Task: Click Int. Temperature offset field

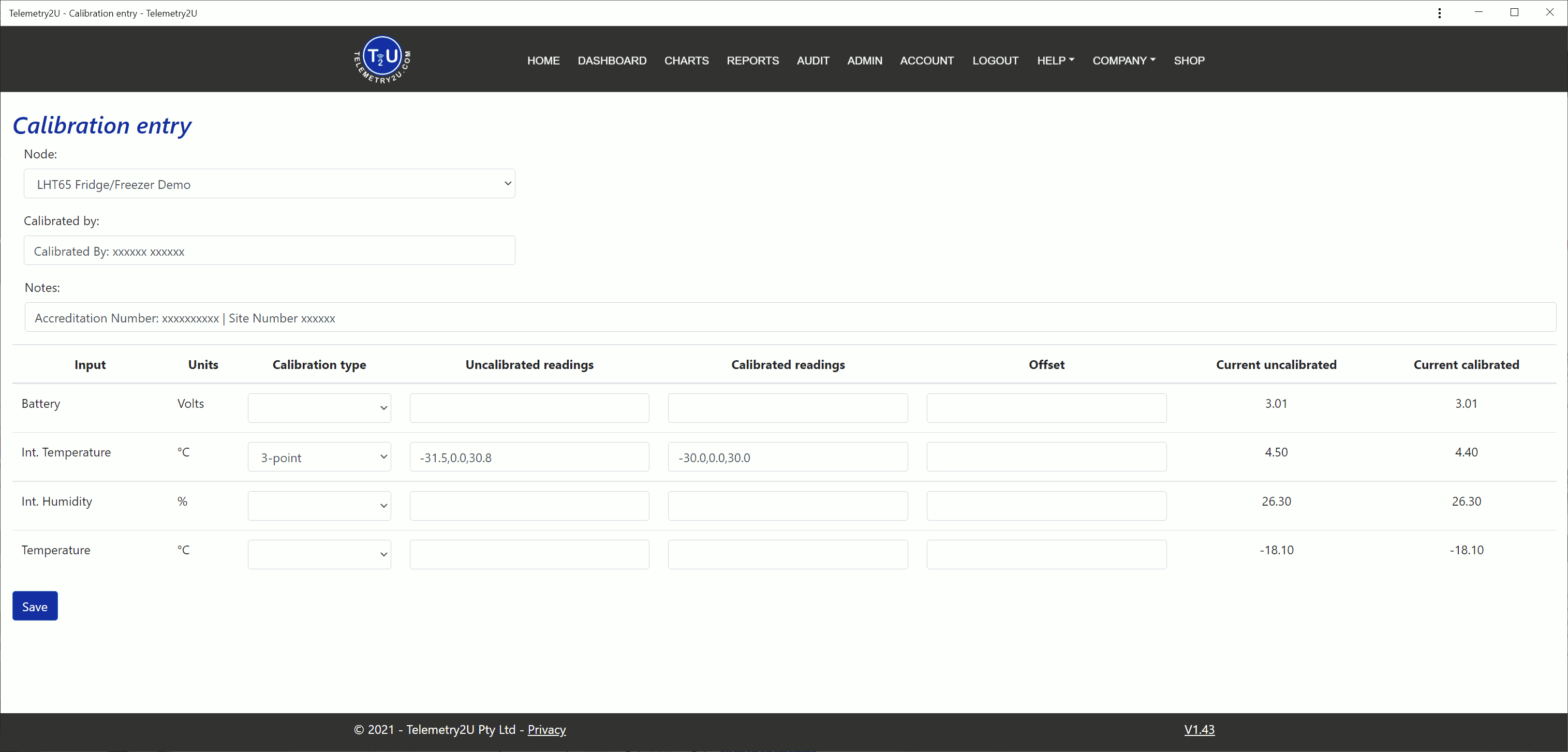Action: 1046,456
